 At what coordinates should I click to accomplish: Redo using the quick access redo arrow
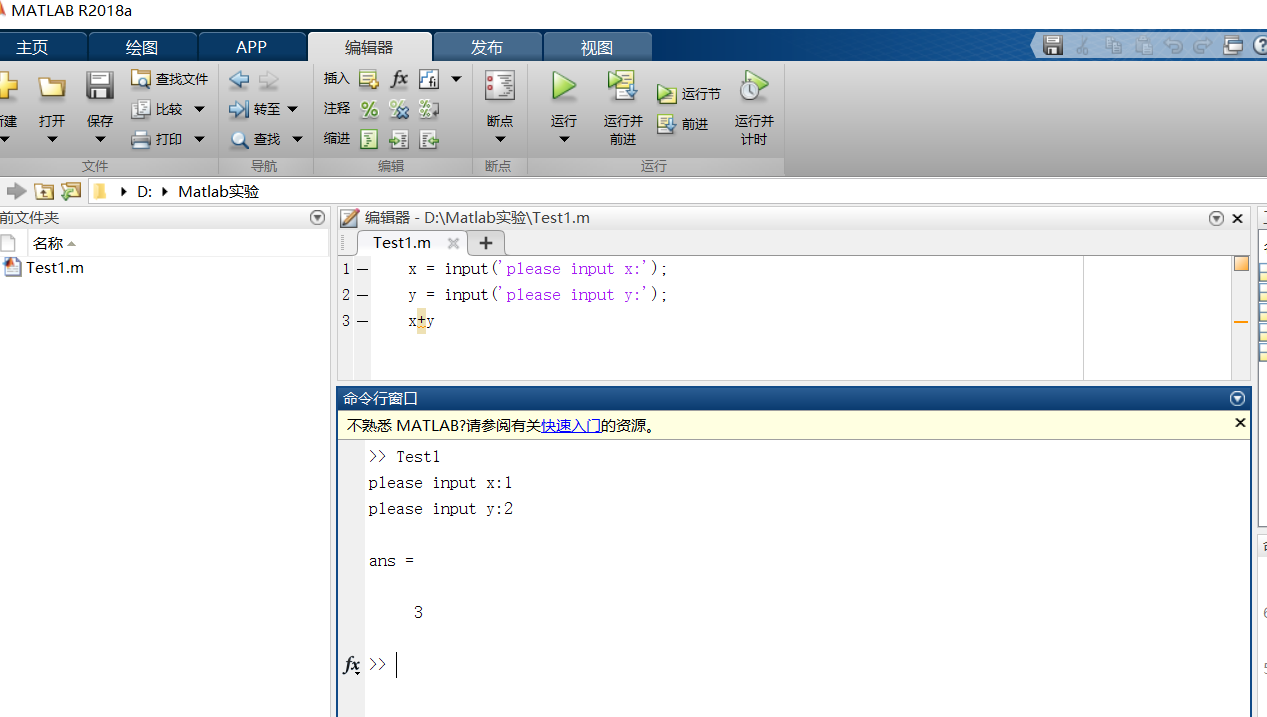coord(1203,46)
